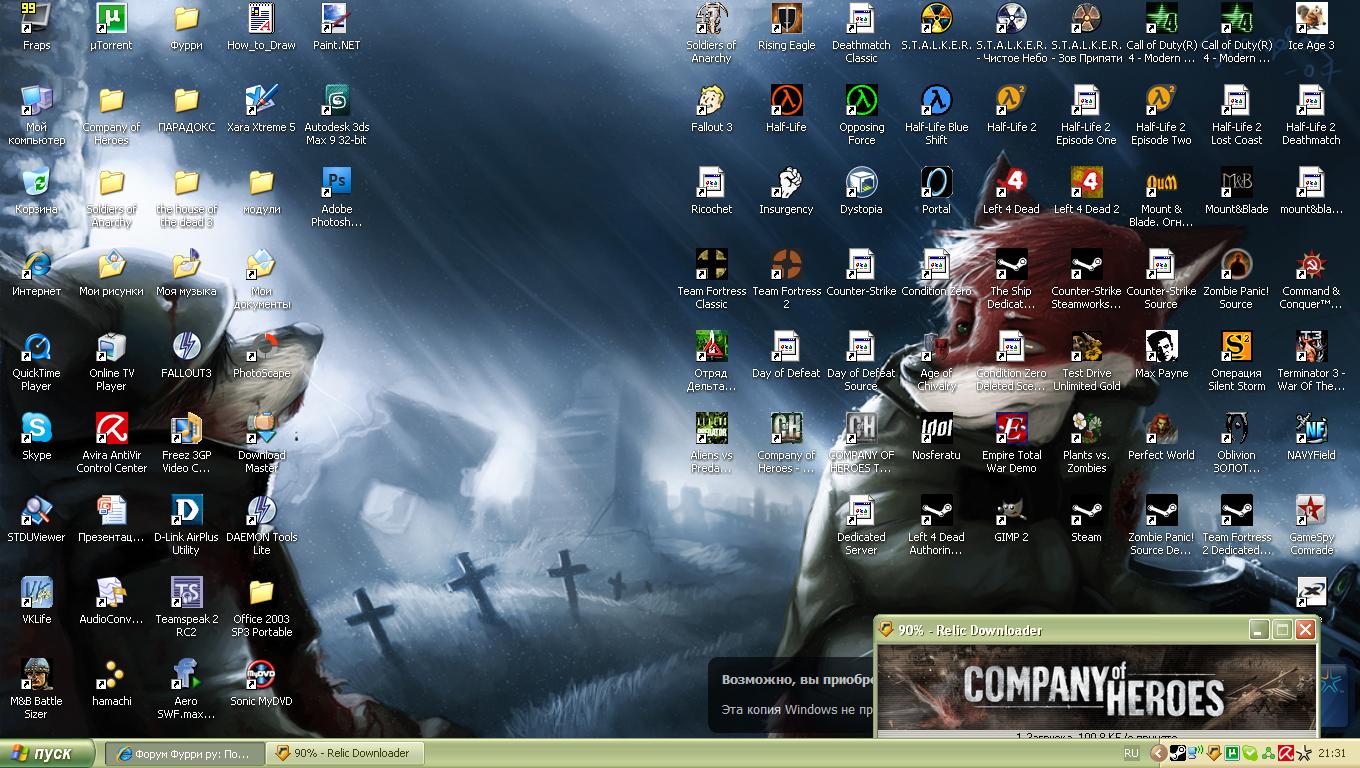Image resolution: width=1360 pixels, height=768 pixels.
Task: Open the Portal game shortcut
Action: 936,183
